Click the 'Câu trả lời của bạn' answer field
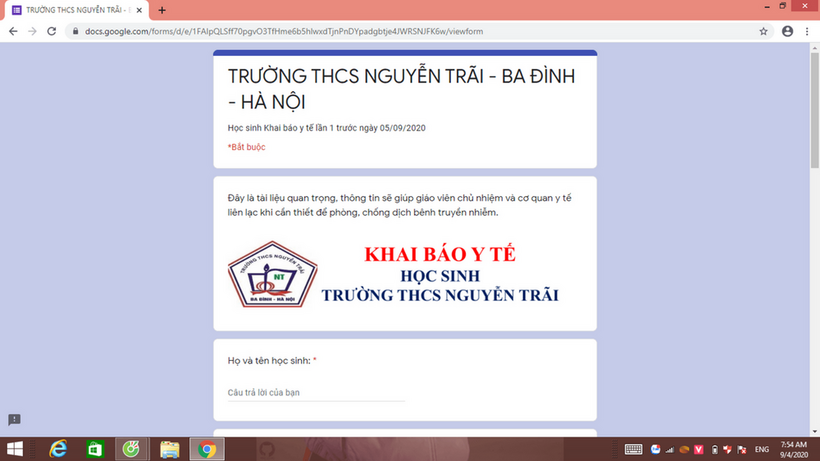Viewport: 820px width, 461px height. point(316,393)
